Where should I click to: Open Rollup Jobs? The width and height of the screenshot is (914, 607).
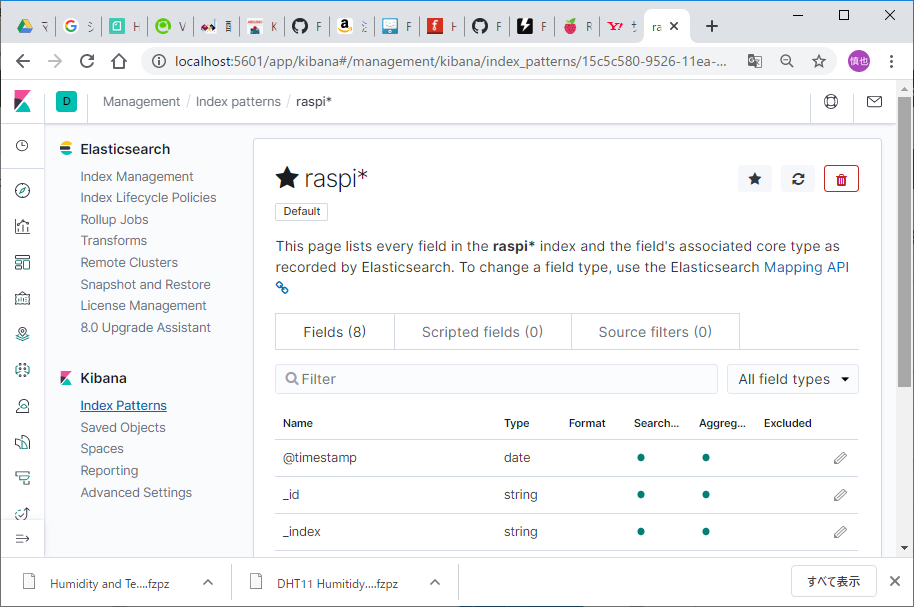pyautogui.click(x=114, y=219)
